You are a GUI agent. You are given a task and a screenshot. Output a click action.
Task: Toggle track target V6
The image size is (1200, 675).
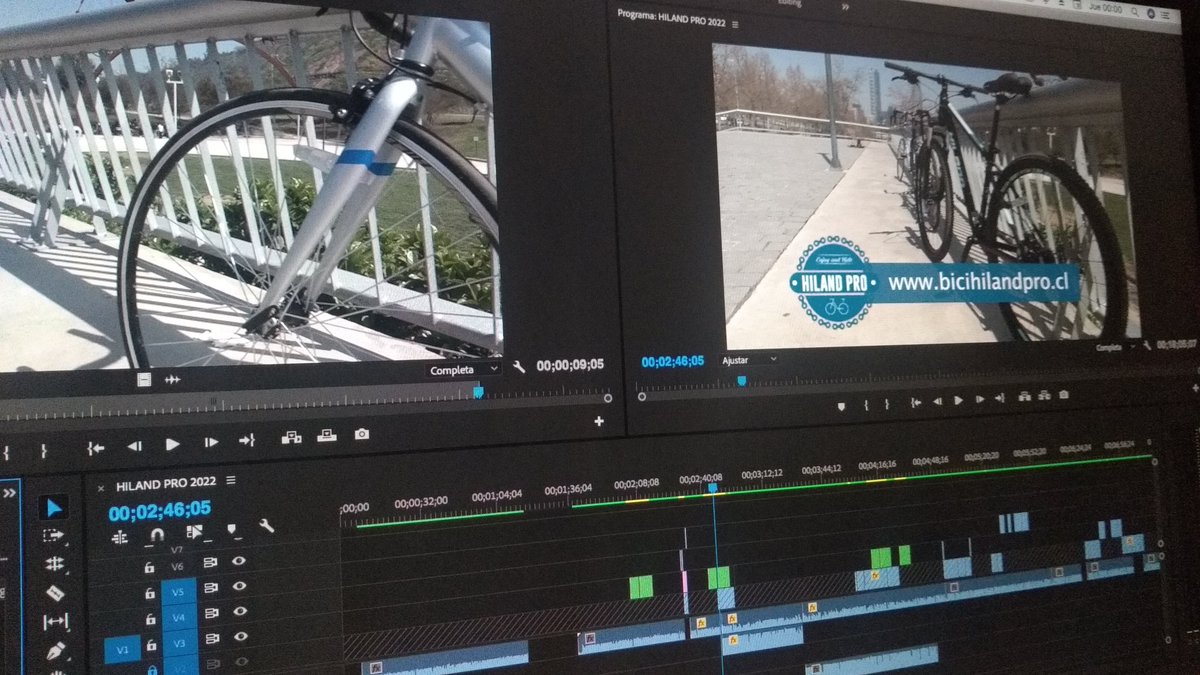(x=179, y=566)
